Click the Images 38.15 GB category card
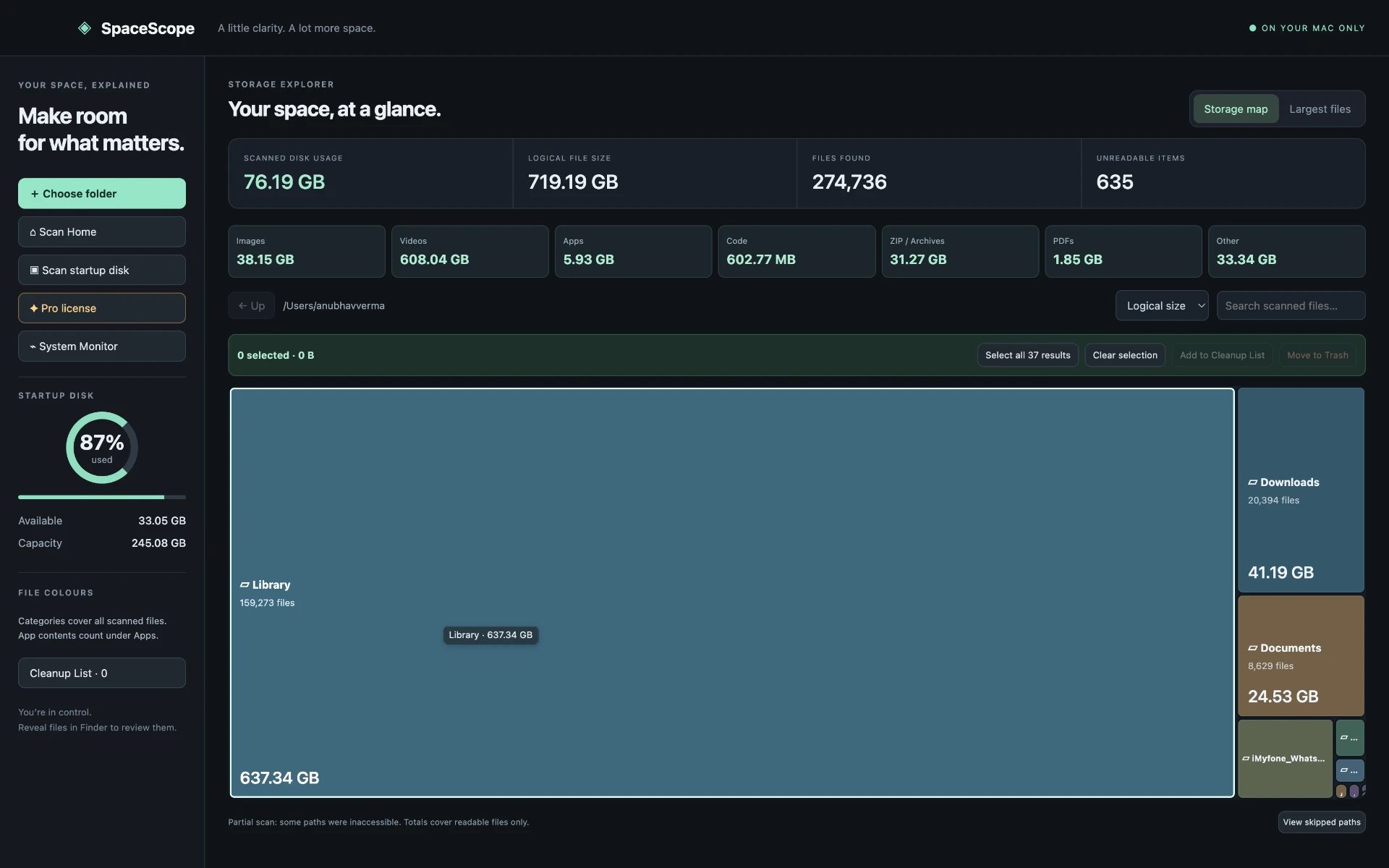The image size is (1389, 868). click(307, 252)
